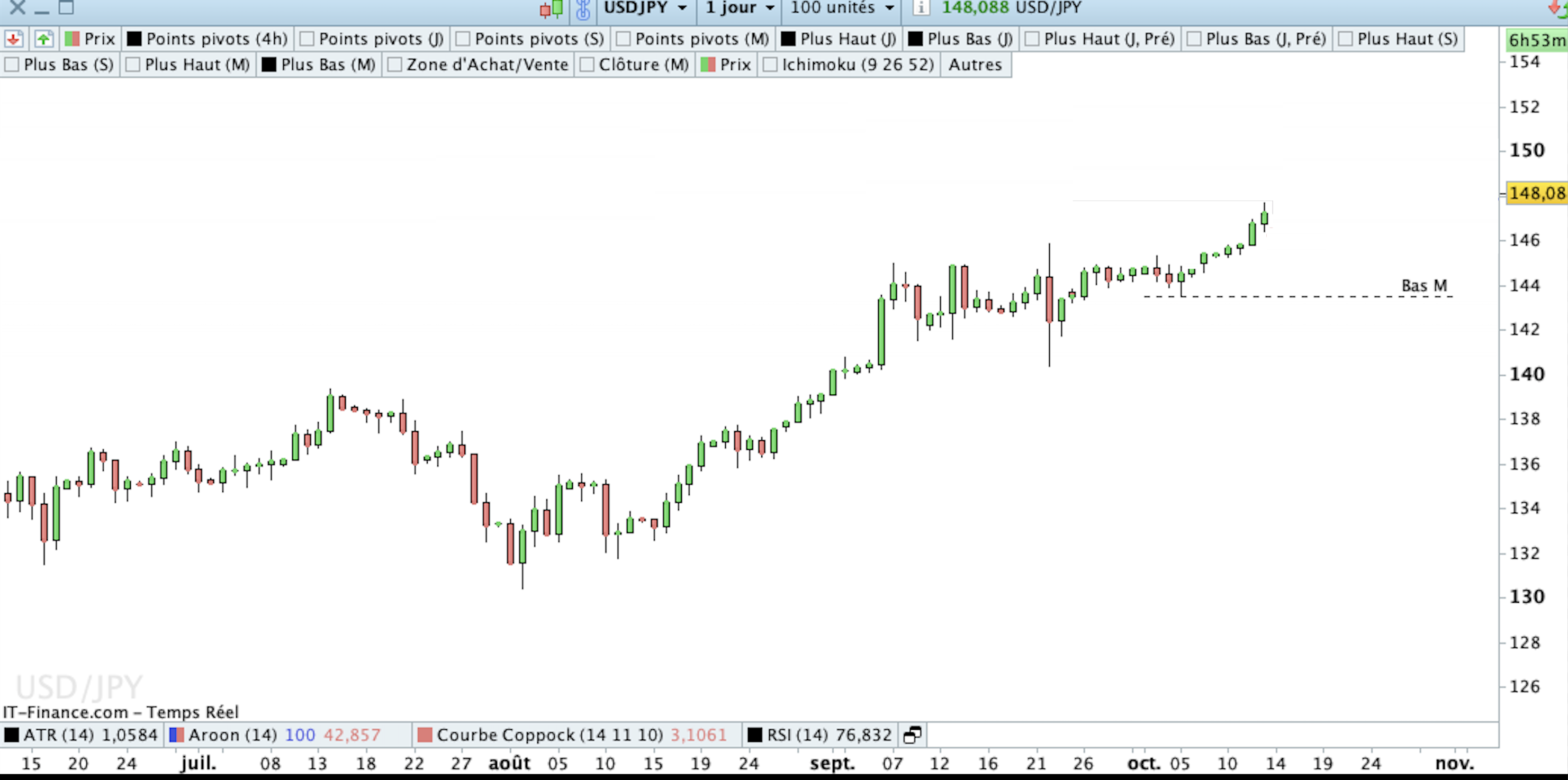Click the black Points pivots (4h) swatch
Viewport: 1568px width, 780px height.
click(x=134, y=39)
